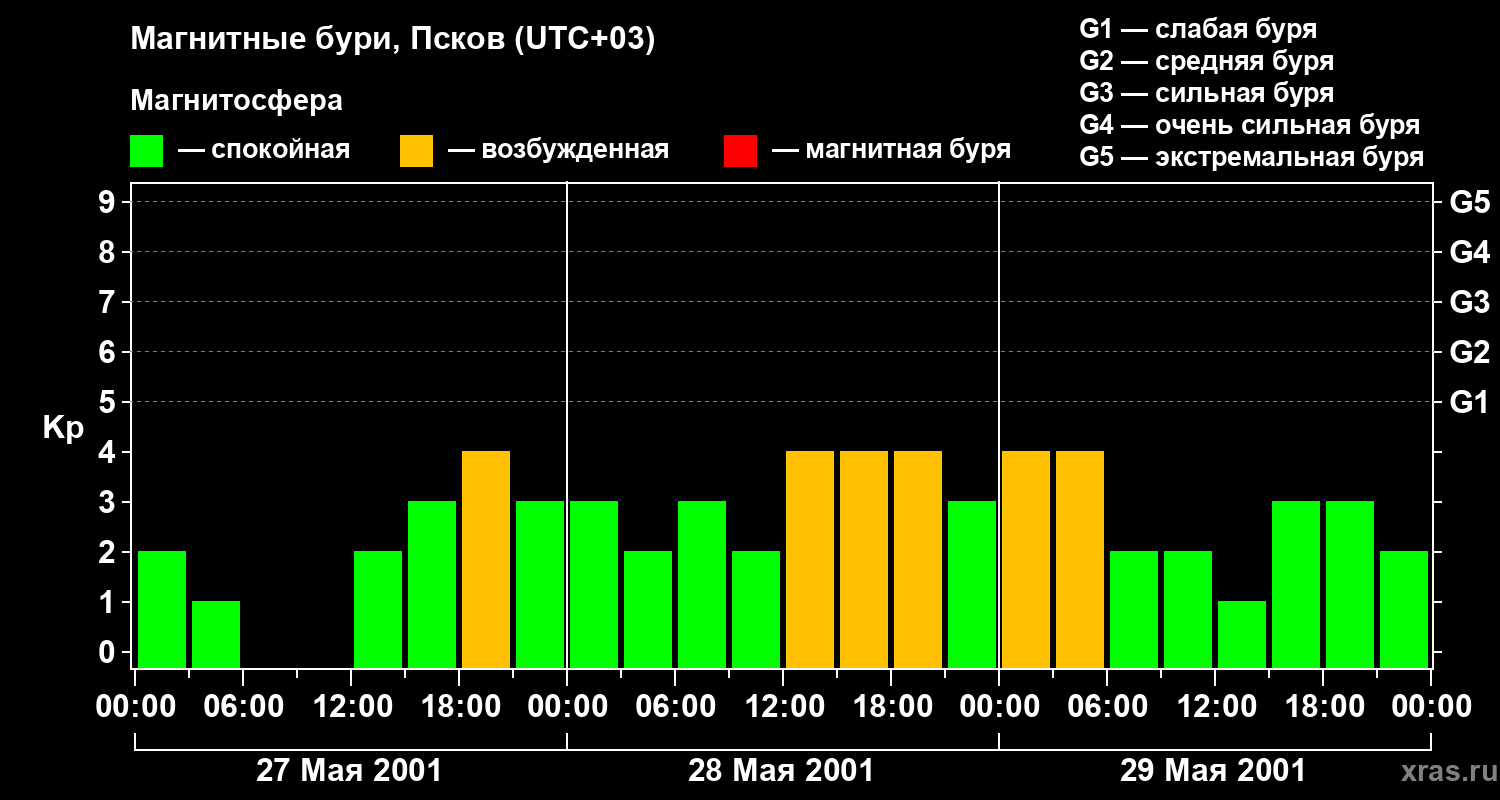Image resolution: width=1500 pixels, height=800 pixels.
Task: Click the '27 Мая 2001' date label
Action: tap(349, 771)
